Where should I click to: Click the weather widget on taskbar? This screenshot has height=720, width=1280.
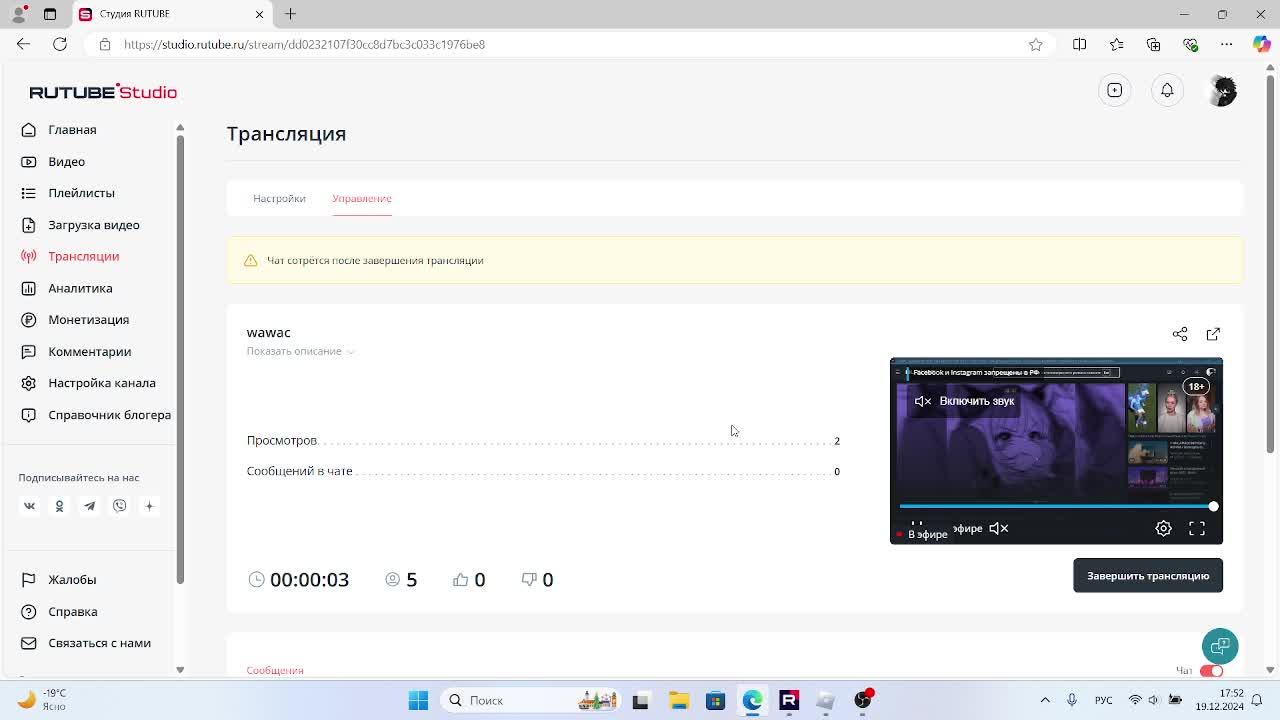42,700
